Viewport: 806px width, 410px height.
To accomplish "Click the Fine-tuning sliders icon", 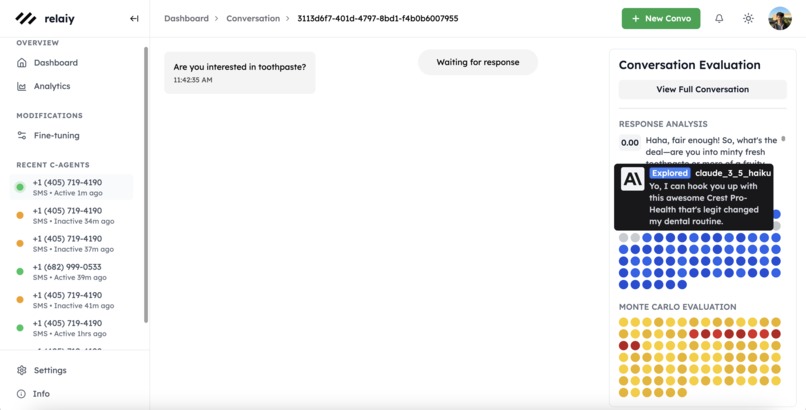I will click(x=22, y=136).
